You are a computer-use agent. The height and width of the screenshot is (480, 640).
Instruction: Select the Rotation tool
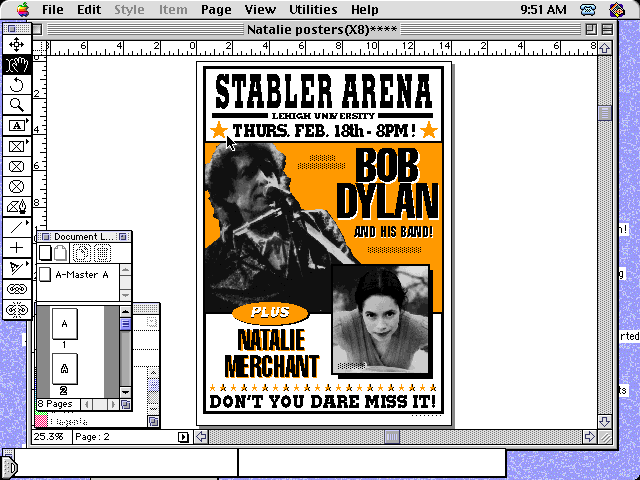pyautogui.click(x=16, y=85)
